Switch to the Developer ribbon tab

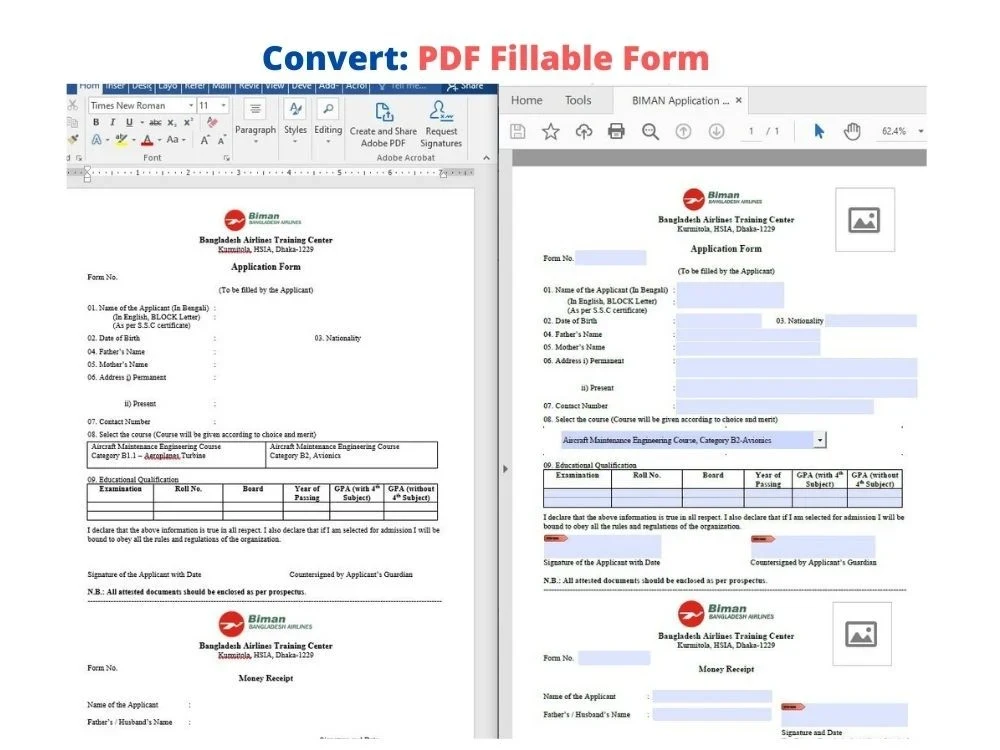click(x=301, y=86)
